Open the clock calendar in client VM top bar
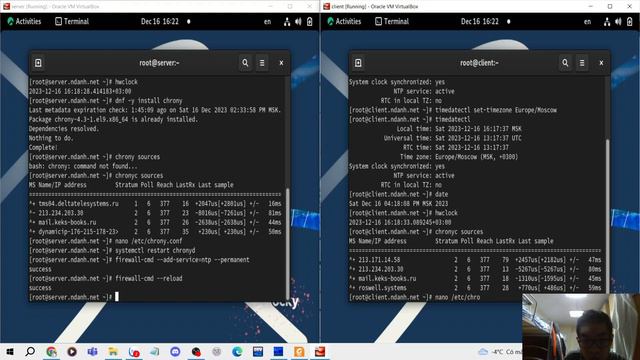The height and width of the screenshot is (360, 640). pos(480,22)
